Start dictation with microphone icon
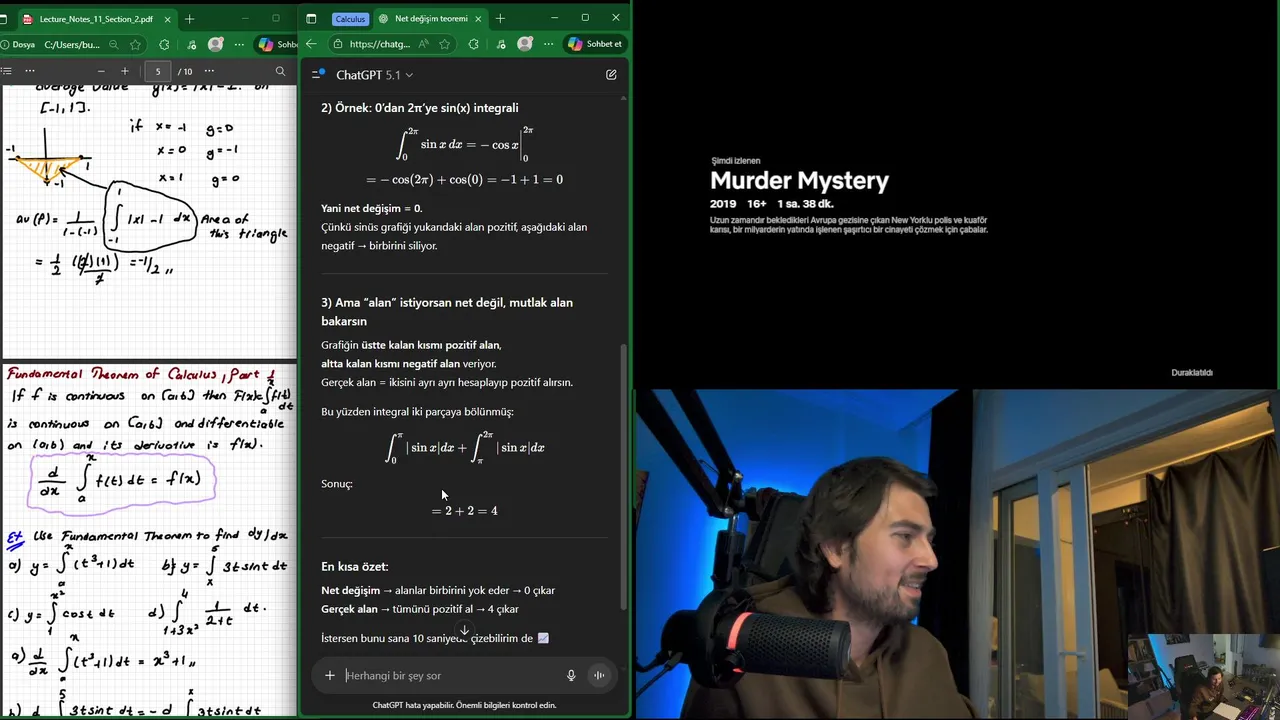1280x720 pixels. 571,676
